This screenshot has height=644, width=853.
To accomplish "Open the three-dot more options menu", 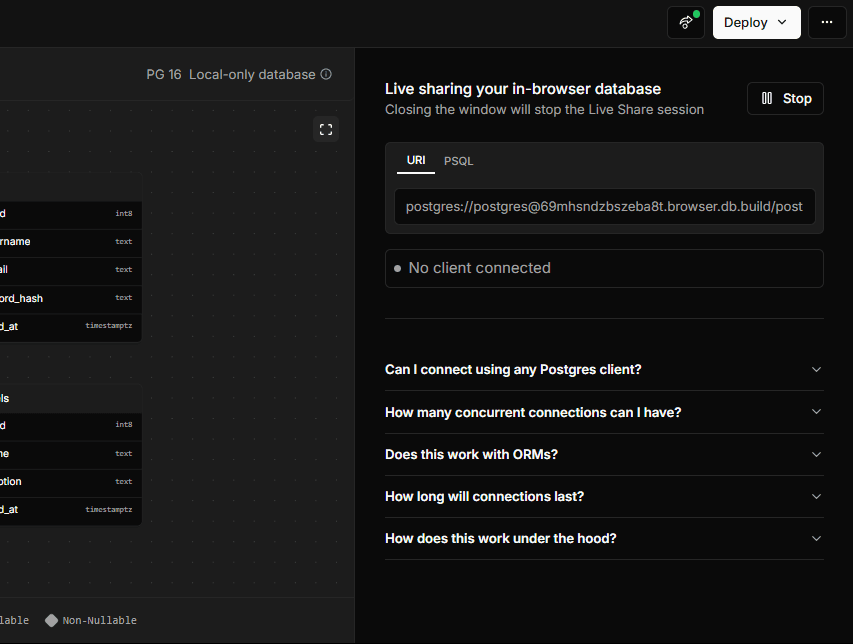I will click(x=826, y=22).
